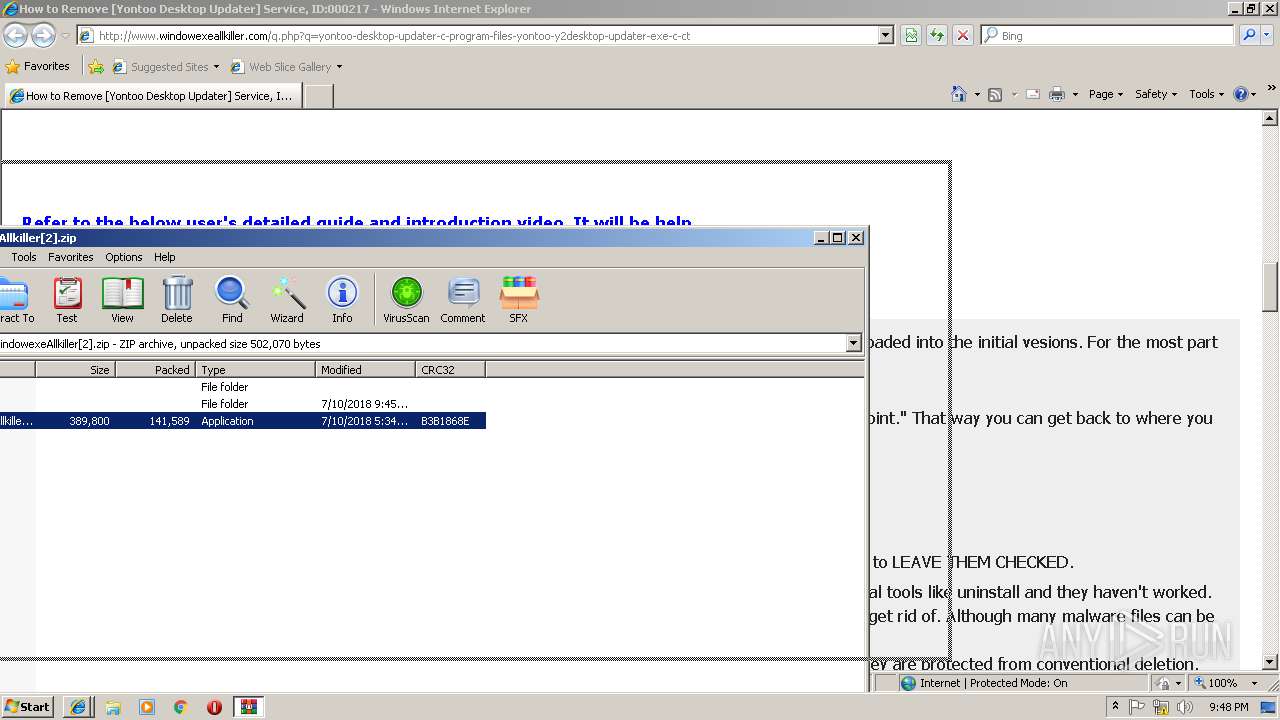This screenshot has width=1280, height=720.
Task: Click the Read Mail envelope icon
Action: tap(1033, 94)
